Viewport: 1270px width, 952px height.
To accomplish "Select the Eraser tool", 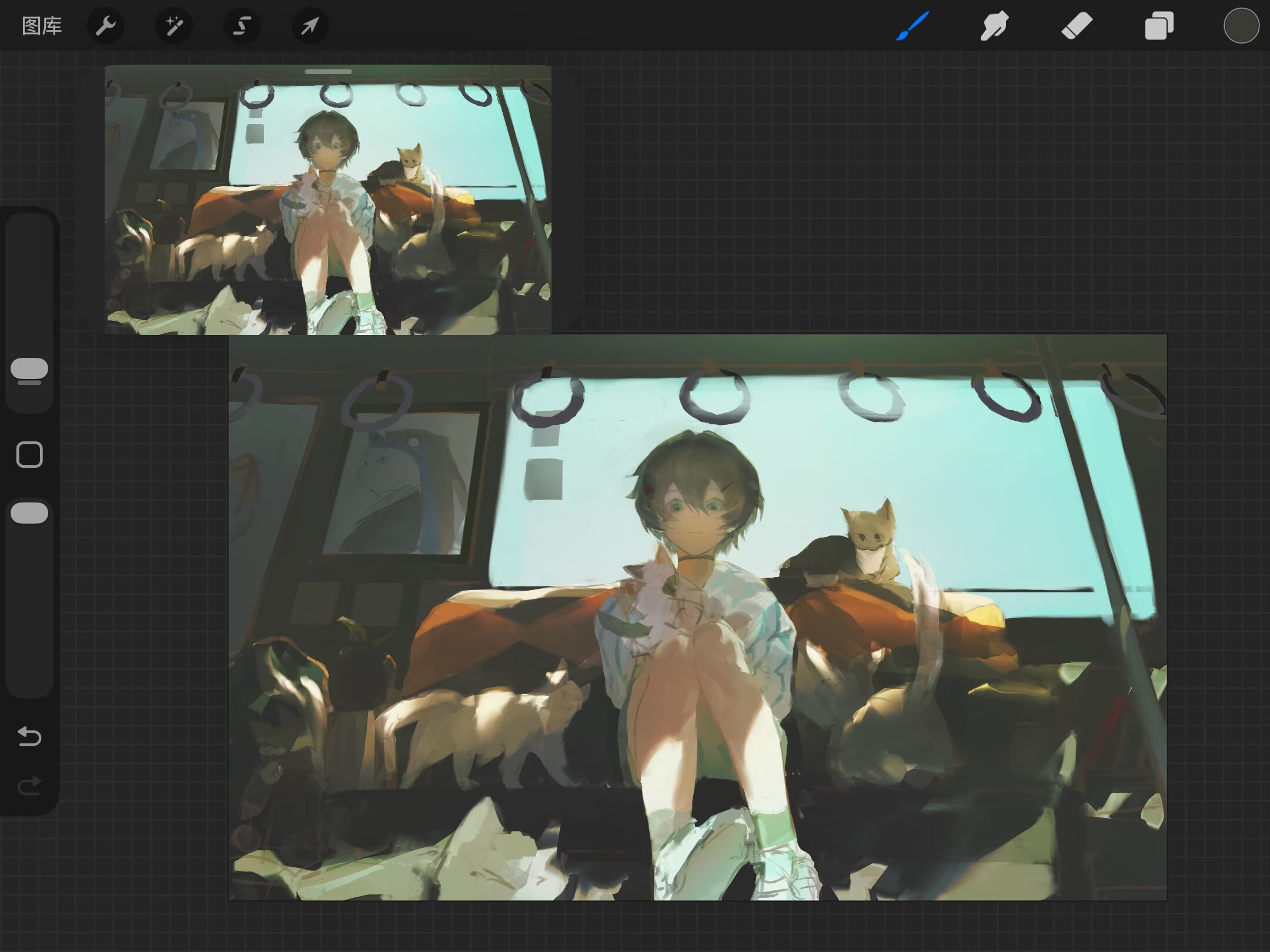I will [x=1077, y=26].
